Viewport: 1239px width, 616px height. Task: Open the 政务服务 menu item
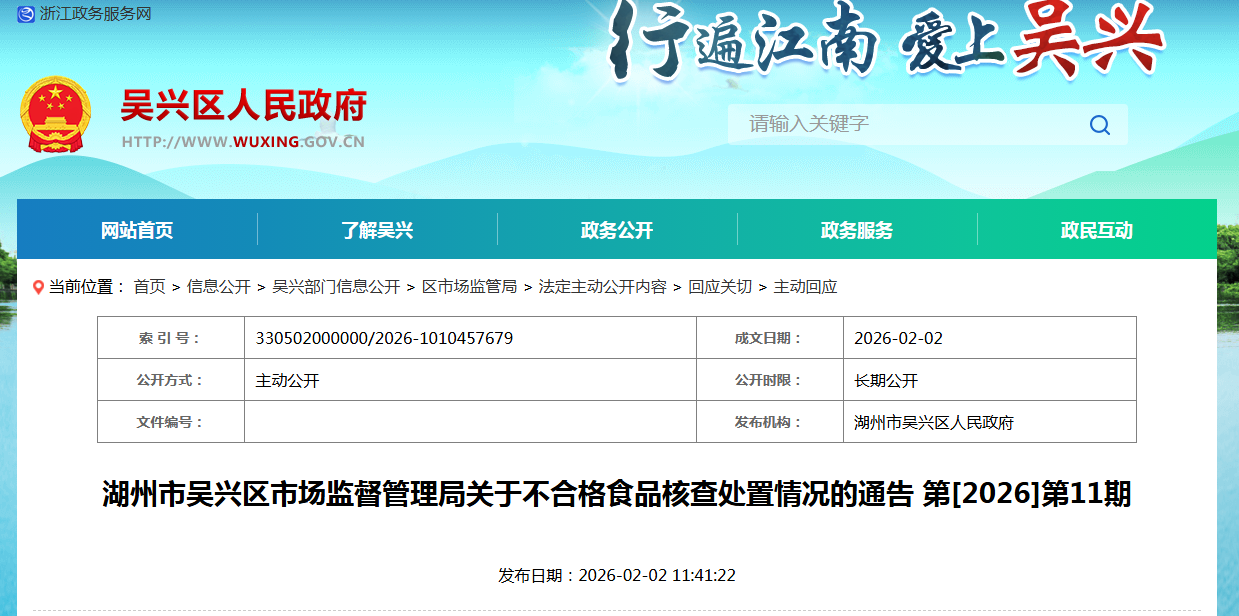point(857,230)
